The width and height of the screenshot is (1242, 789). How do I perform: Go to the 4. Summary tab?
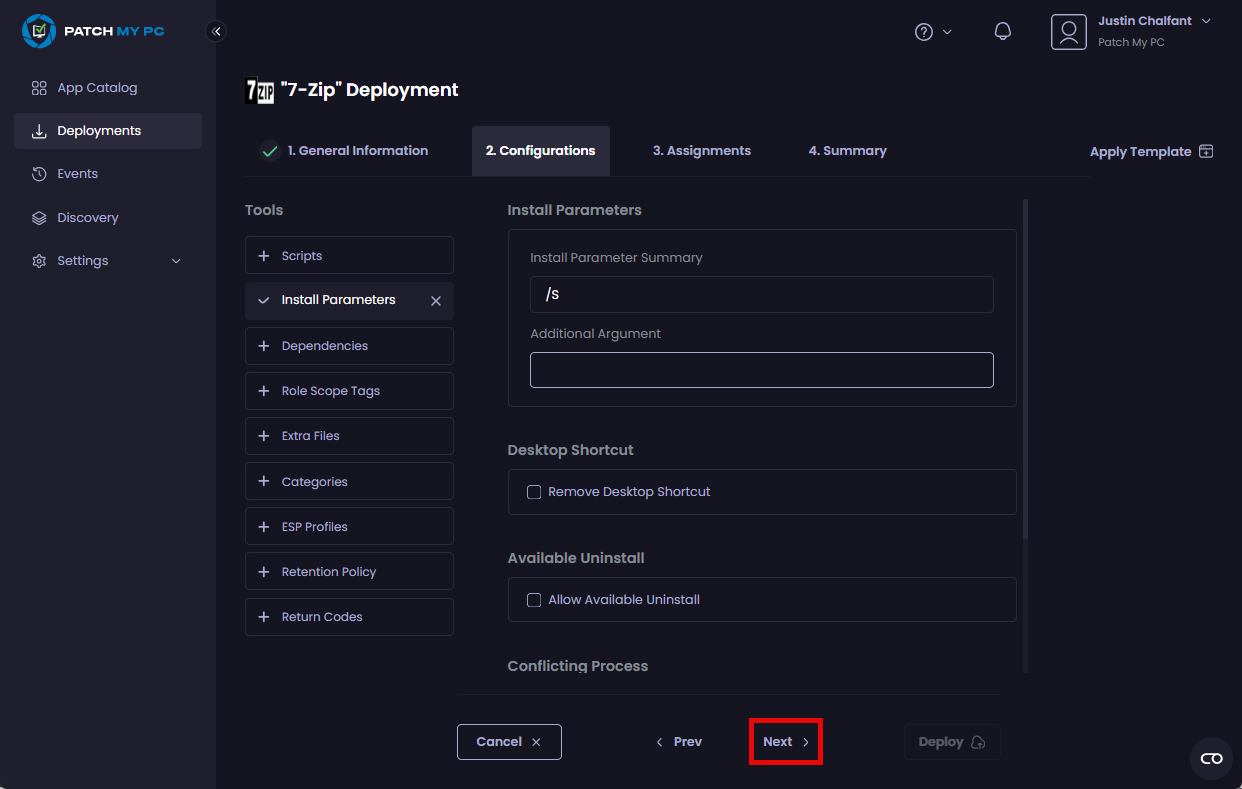click(x=847, y=151)
